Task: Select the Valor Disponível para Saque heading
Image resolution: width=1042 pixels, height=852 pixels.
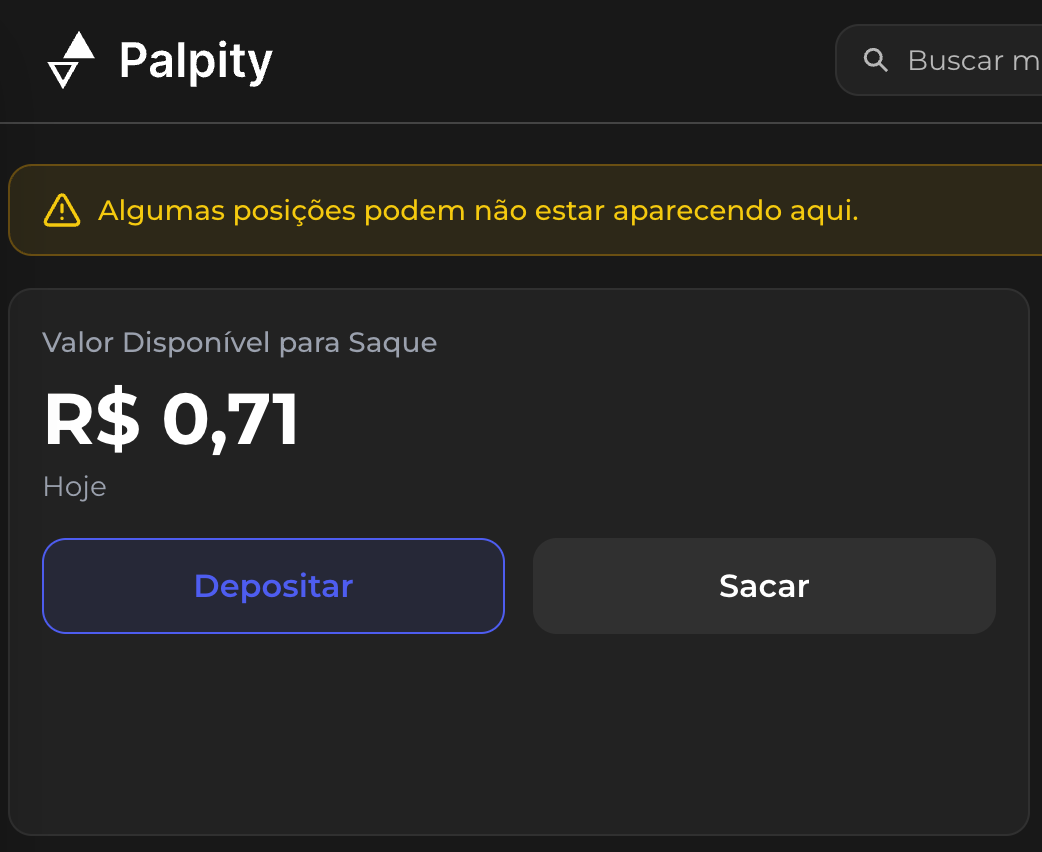Action: tap(240, 342)
